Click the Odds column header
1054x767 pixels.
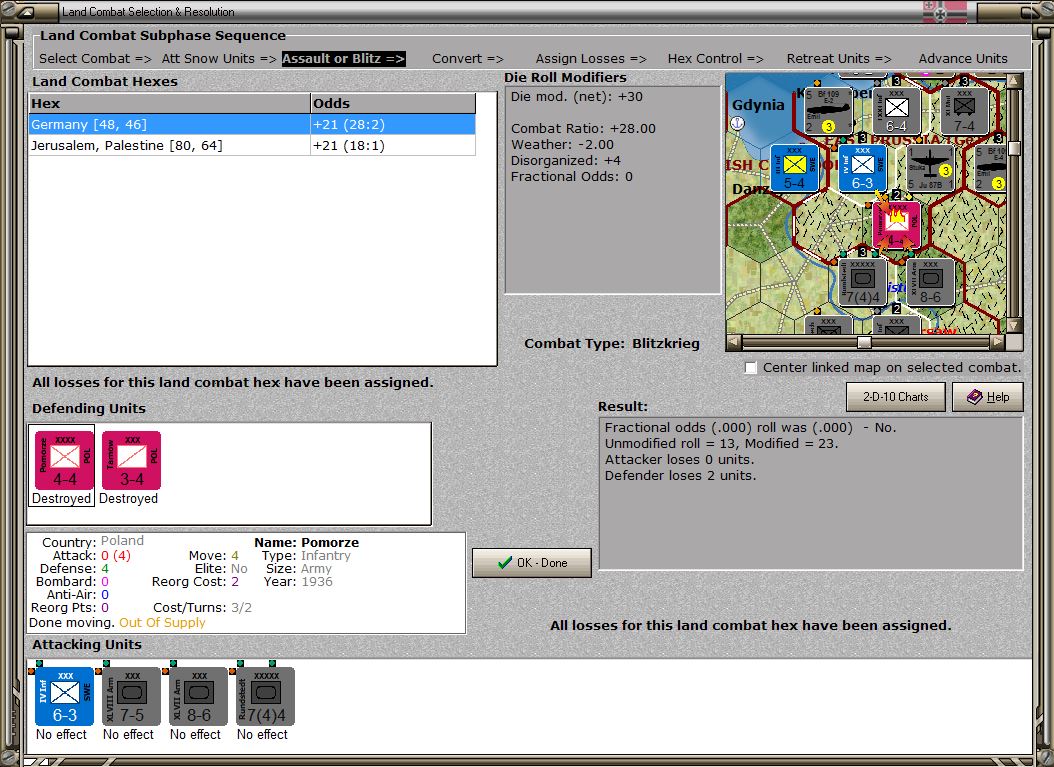tap(393, 104)
